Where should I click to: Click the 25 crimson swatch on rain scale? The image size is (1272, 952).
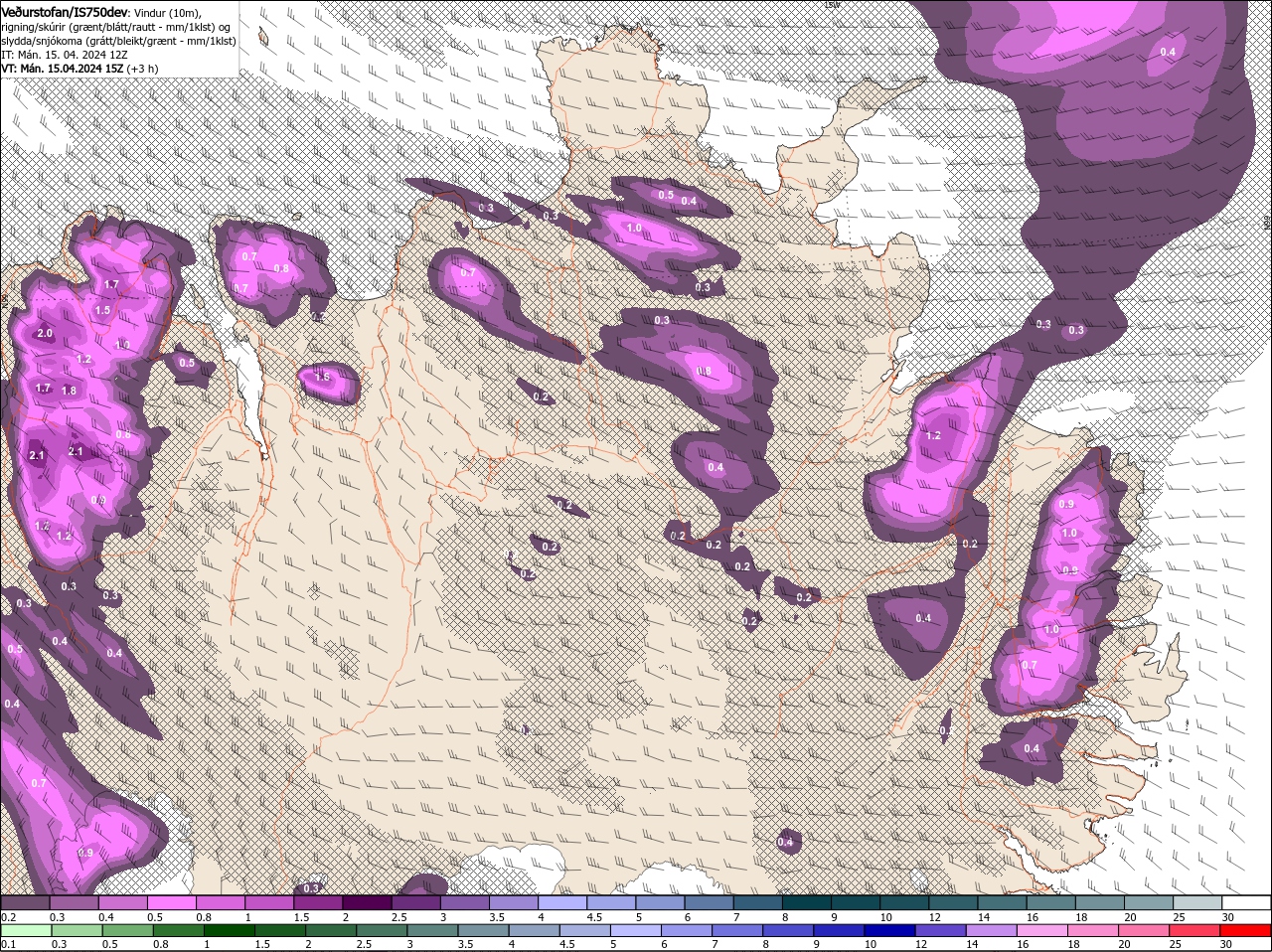pyautogui.click(x=1195, y=930)
